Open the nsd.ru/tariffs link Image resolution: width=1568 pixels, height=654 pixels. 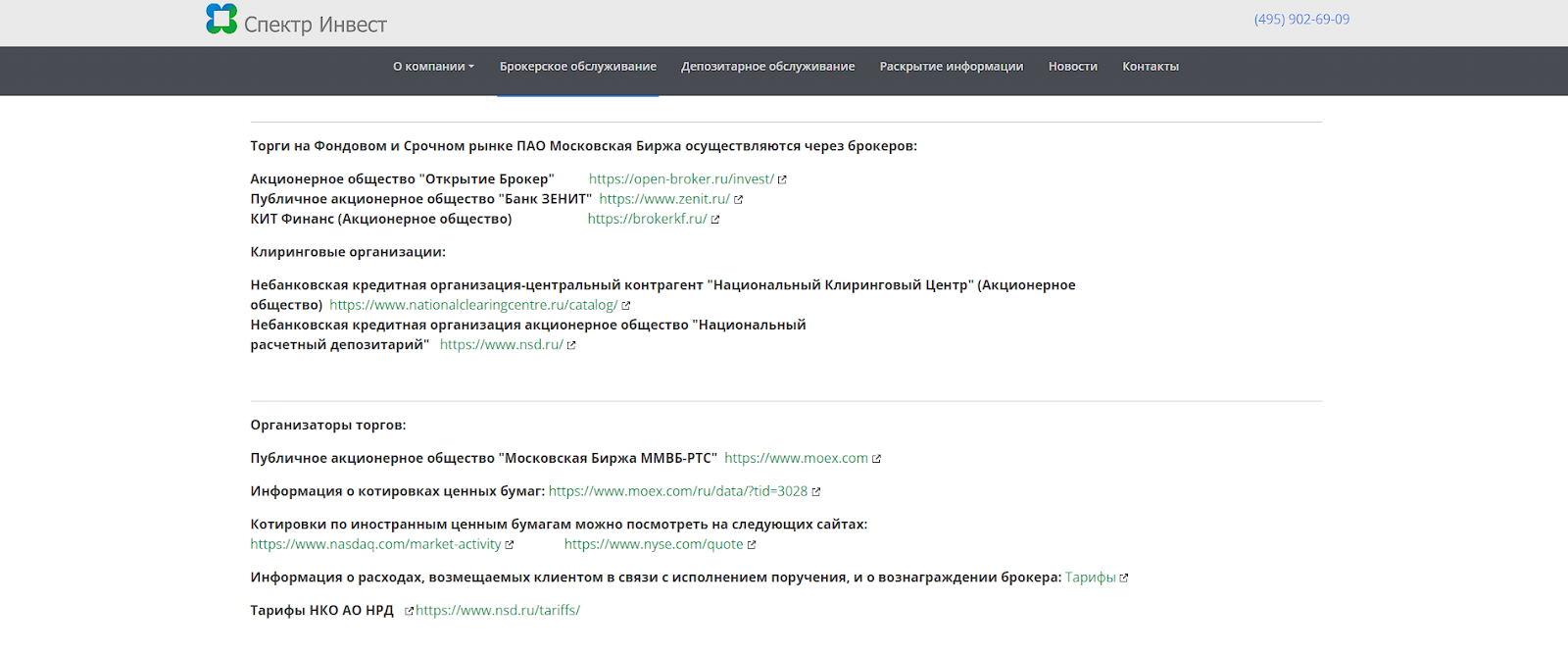498,610
